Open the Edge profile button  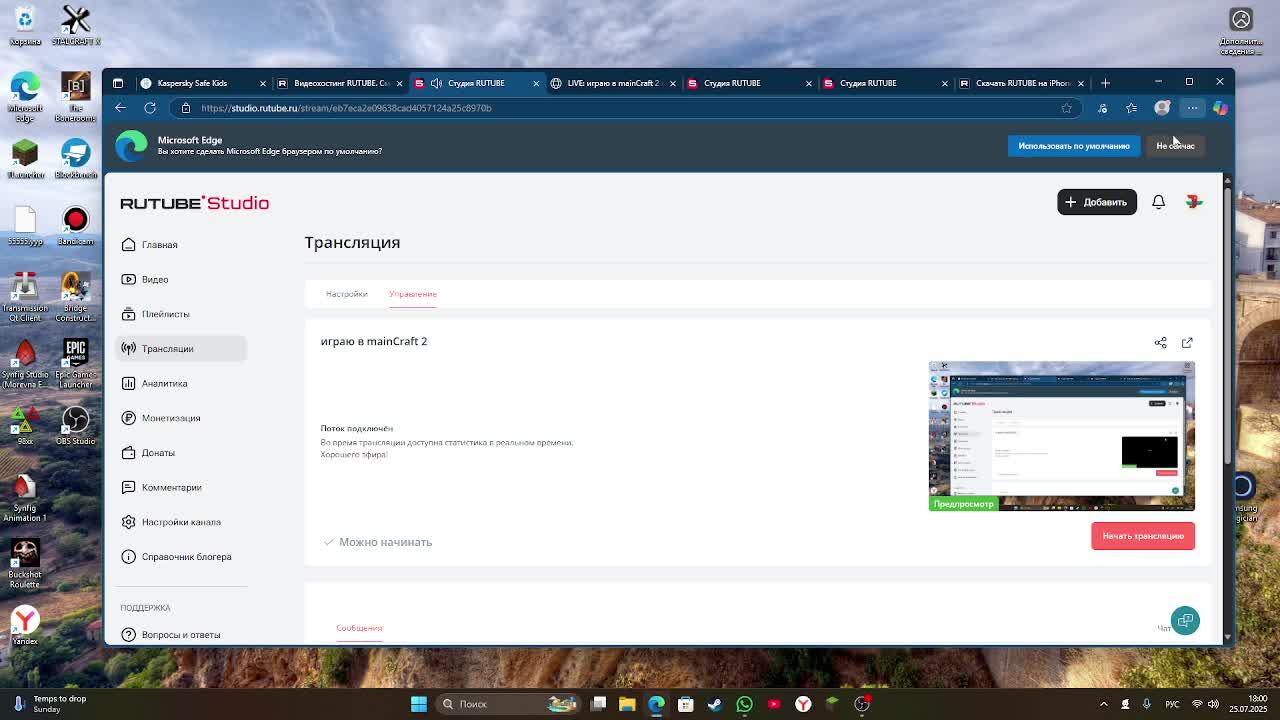(x=1162, y=107)
